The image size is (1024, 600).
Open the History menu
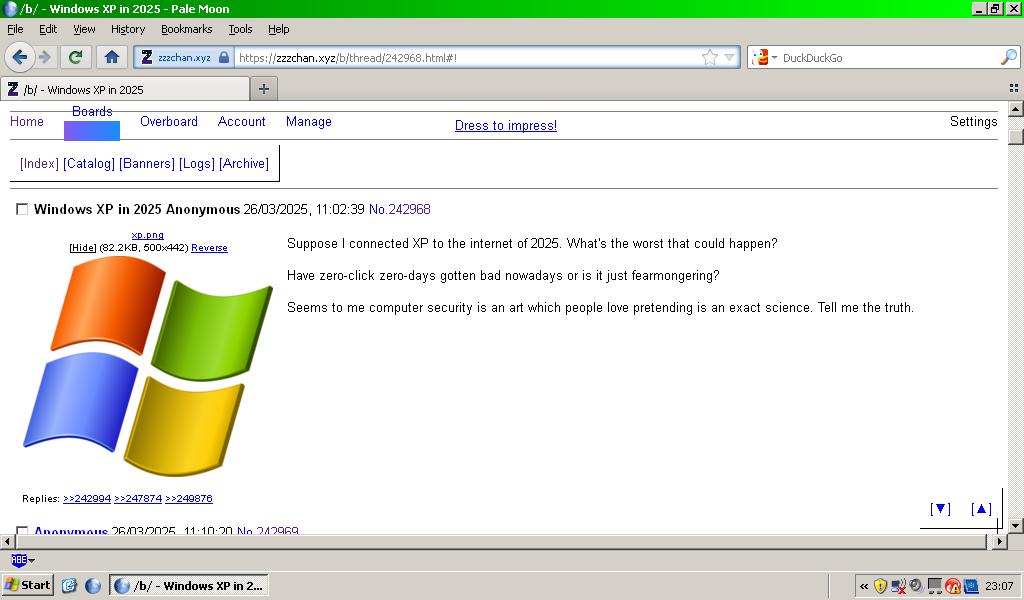[128, 29]
